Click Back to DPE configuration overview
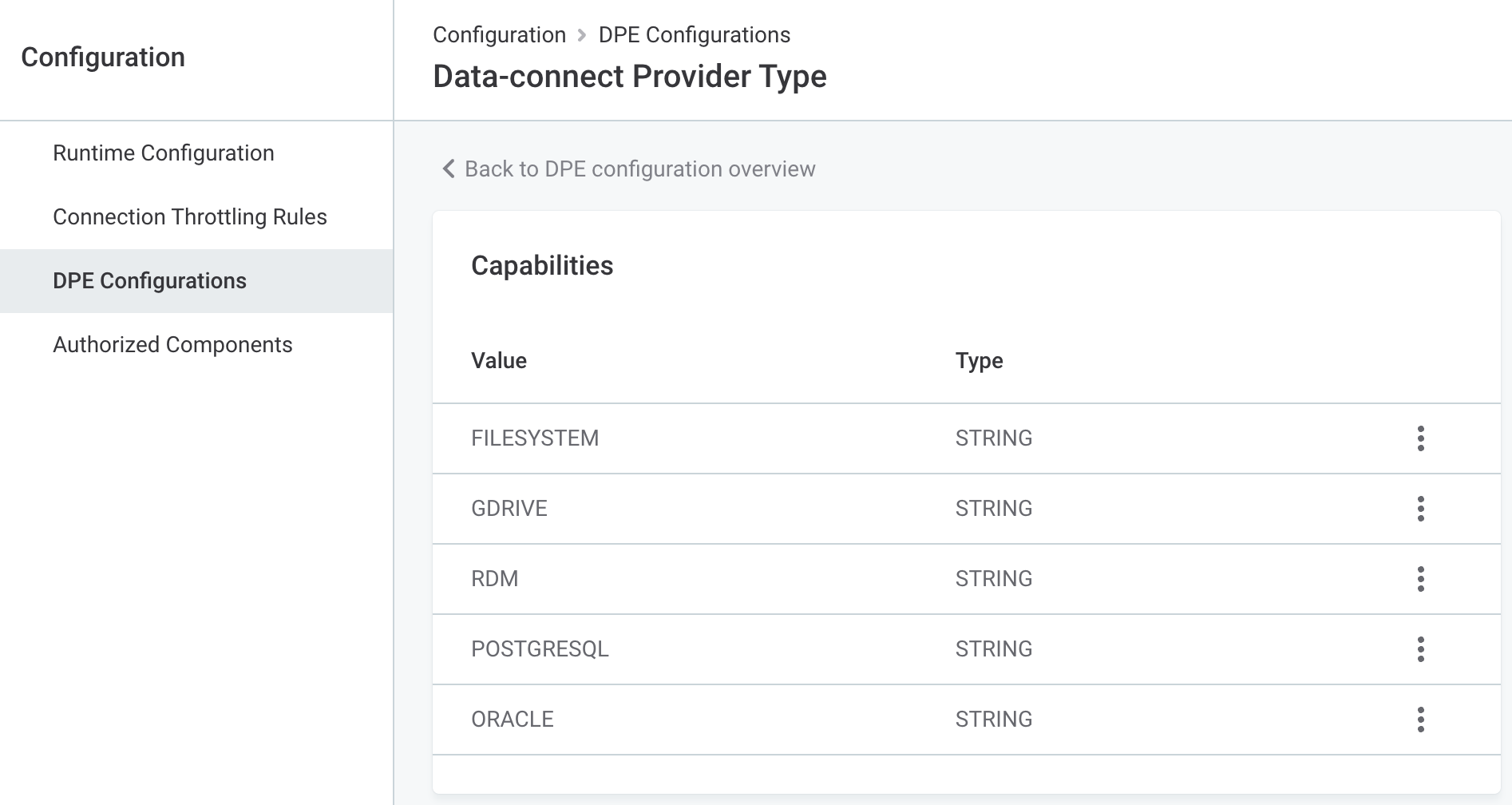The height and width of the screenshot is (805, 1512). click(640, 169)
